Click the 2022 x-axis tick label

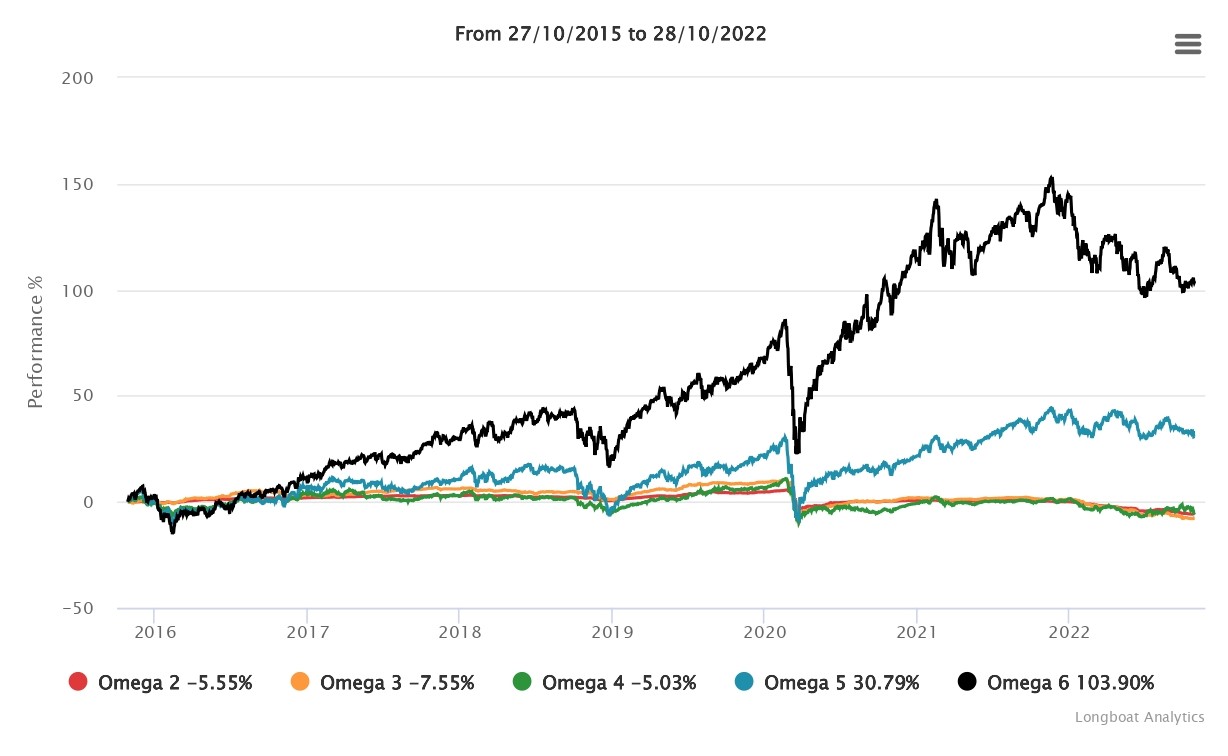pos(1068,632)
